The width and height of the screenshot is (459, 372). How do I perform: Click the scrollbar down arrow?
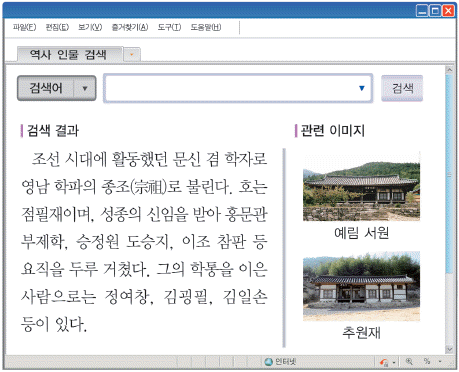point(449,349)
